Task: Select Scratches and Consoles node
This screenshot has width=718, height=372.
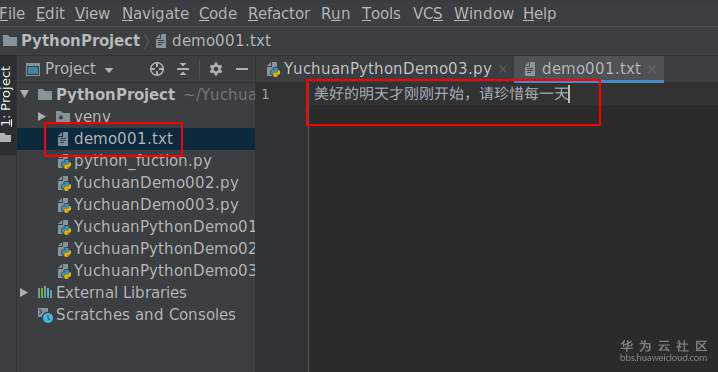Action: coord(146,314)
